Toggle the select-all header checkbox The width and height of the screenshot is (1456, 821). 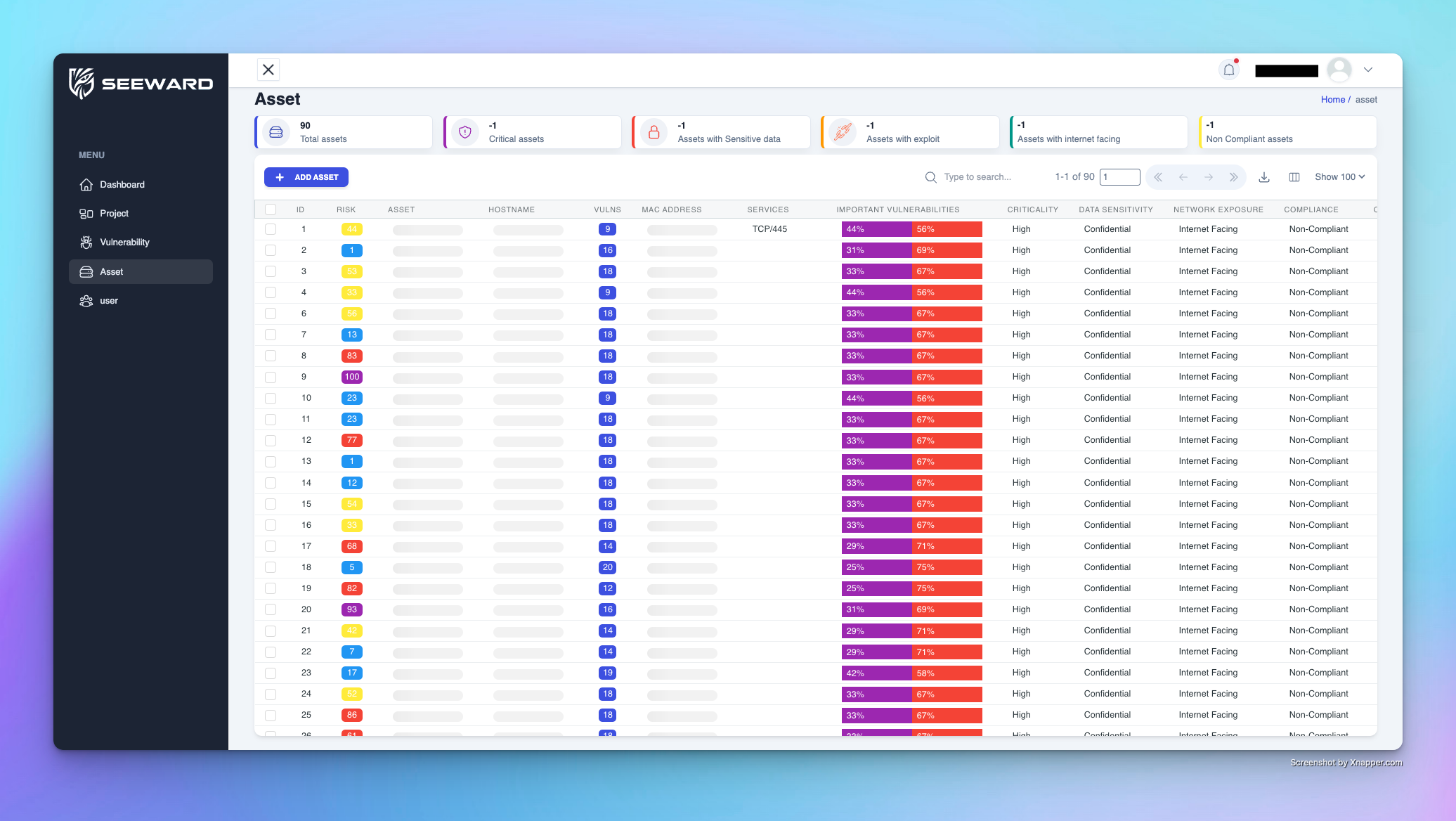pyautogui.click(x=271, y=209)
